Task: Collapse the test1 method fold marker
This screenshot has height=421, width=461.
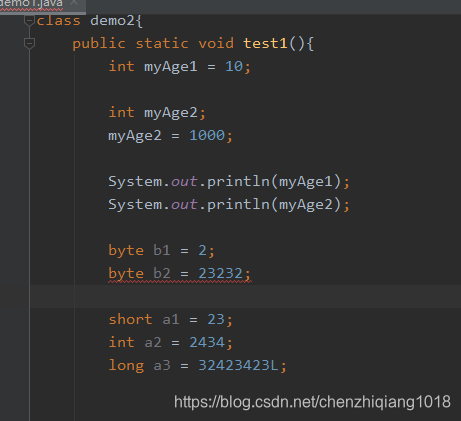Action: 29,44
